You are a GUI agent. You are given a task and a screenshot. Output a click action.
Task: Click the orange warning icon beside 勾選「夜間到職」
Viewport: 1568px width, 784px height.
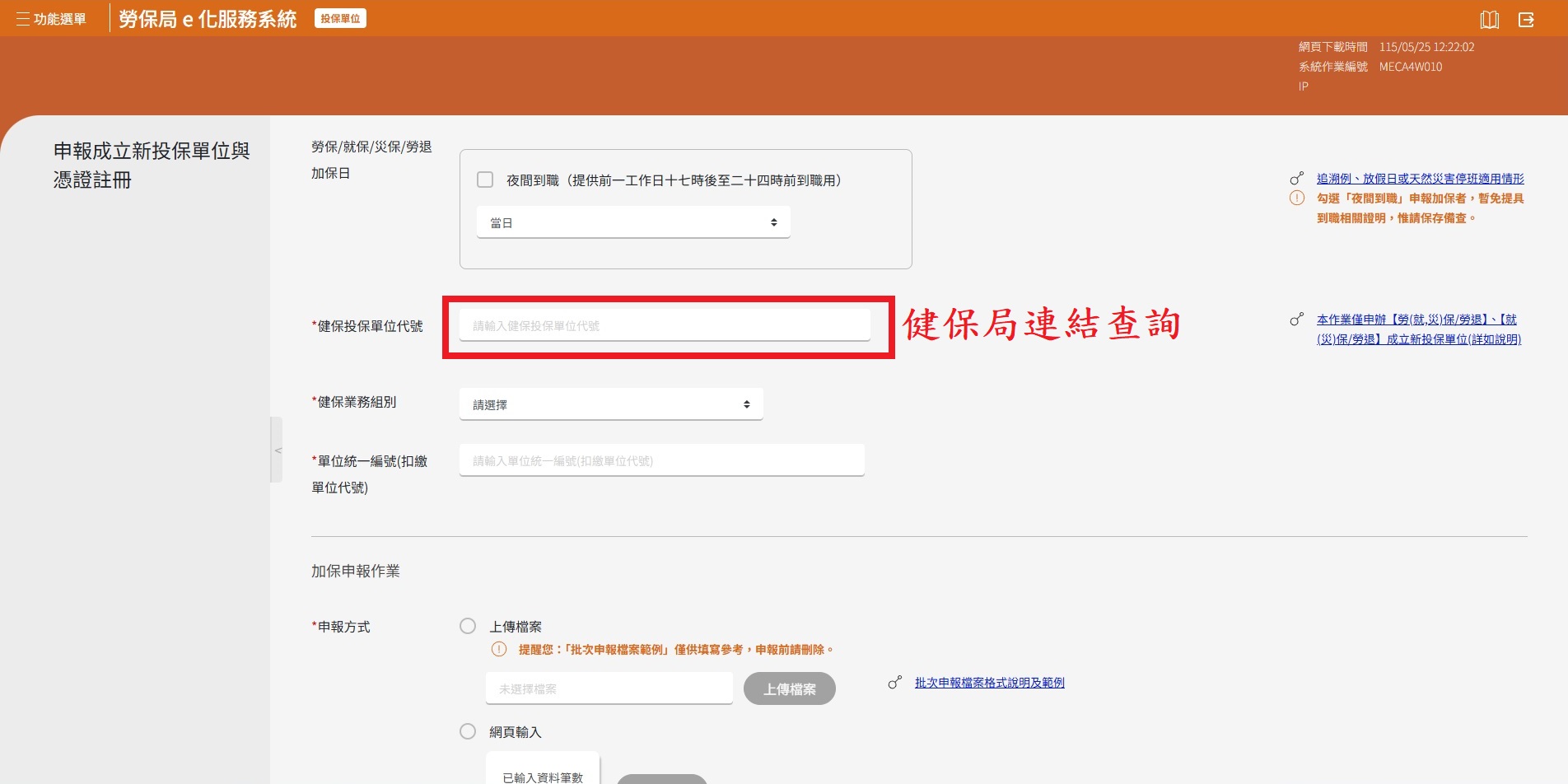coord(1296,198)
